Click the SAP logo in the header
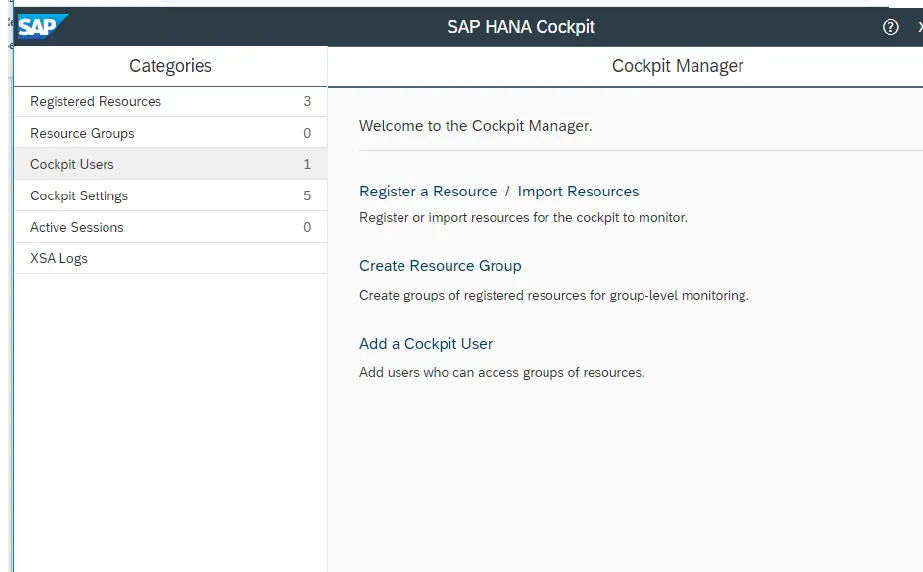Screen dimensions: 923x572 (x=41, y=26)
